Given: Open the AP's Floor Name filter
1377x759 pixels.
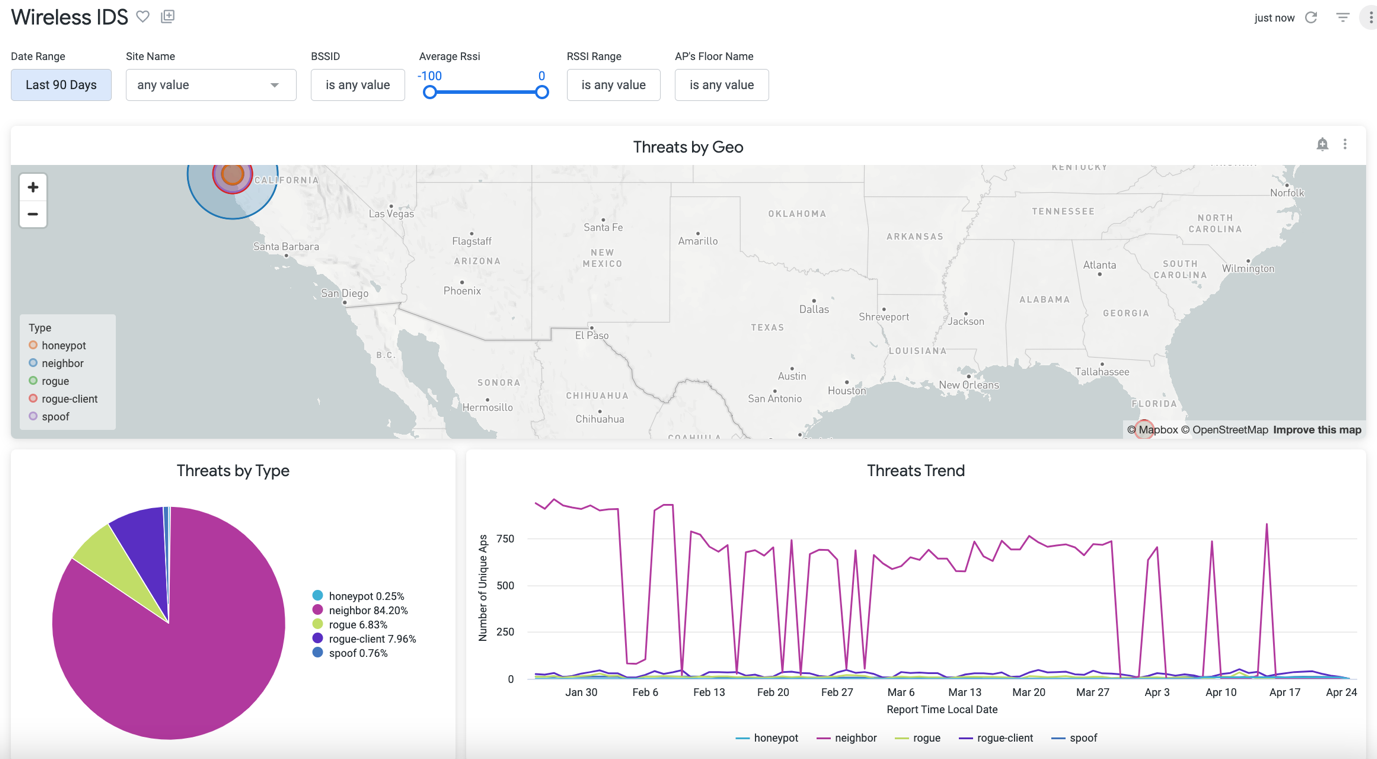Looking at the screenshot, I should point(721,85).
